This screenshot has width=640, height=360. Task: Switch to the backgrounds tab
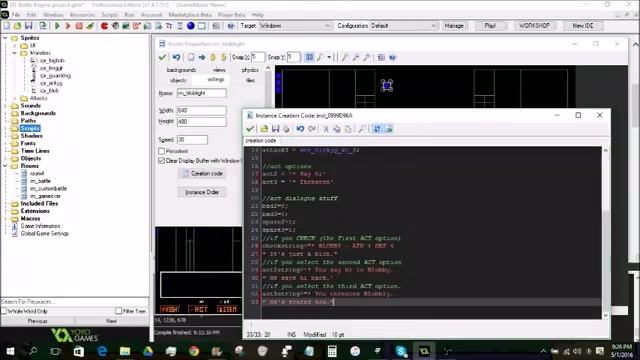tap(181, 70)
